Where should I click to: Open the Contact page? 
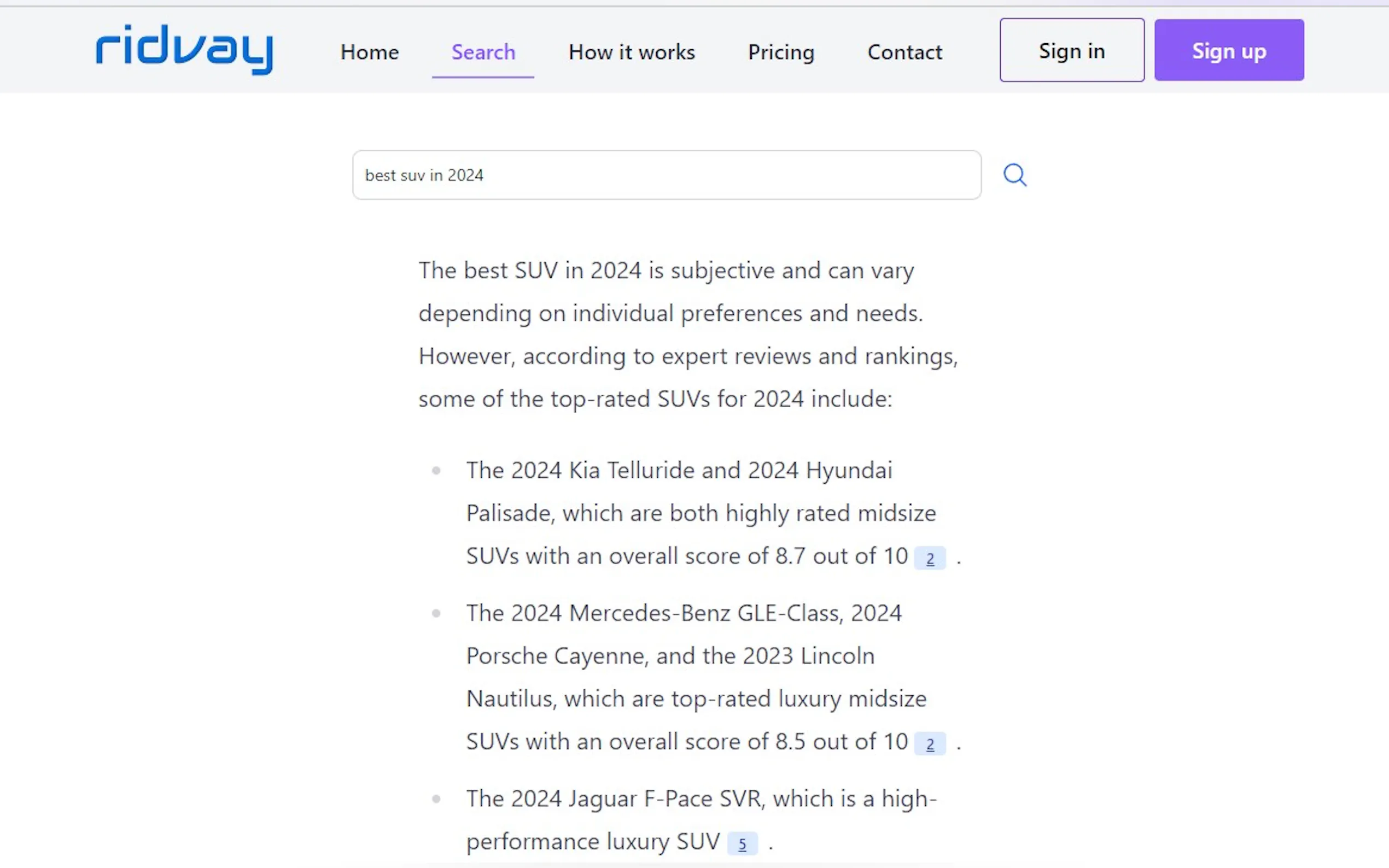pos(904,52)
